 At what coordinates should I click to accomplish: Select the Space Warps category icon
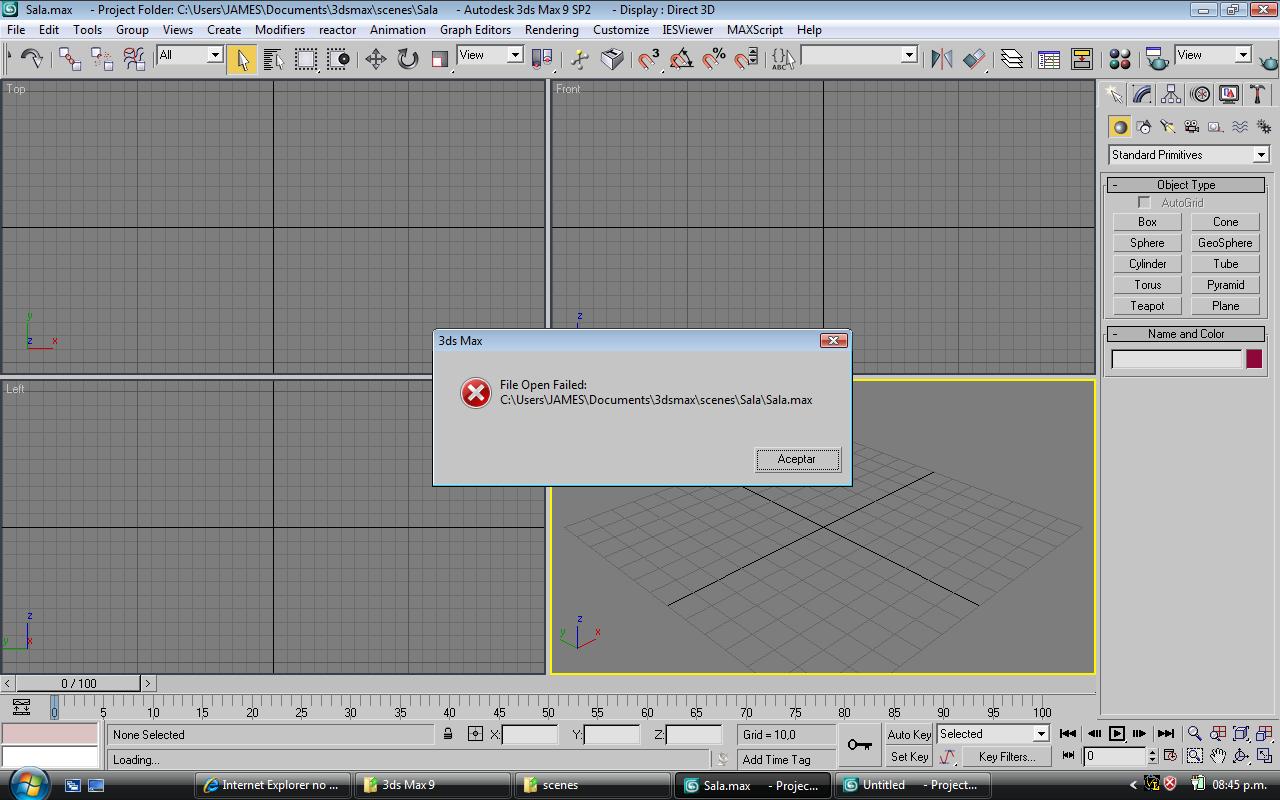[1240, 127]
